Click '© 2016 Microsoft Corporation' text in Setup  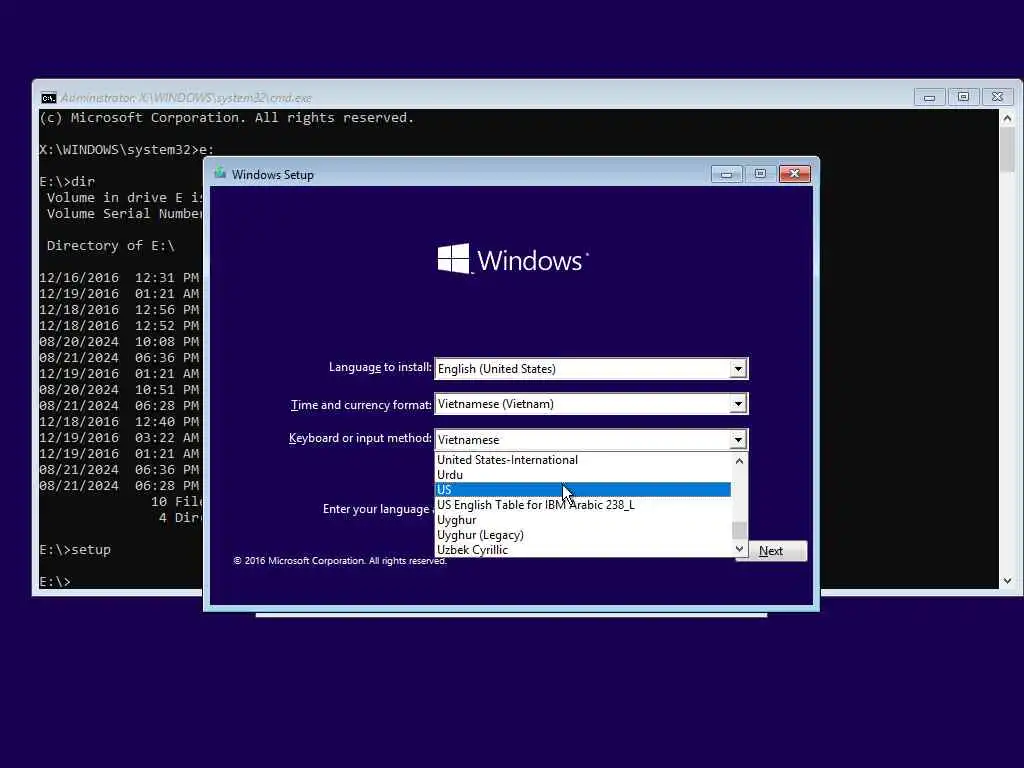coord(340,561)
